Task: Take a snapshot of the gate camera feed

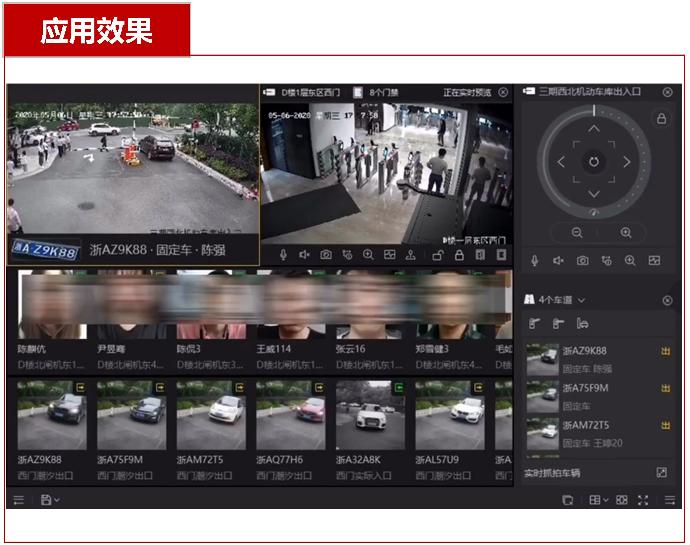Action: click(326, 255)
